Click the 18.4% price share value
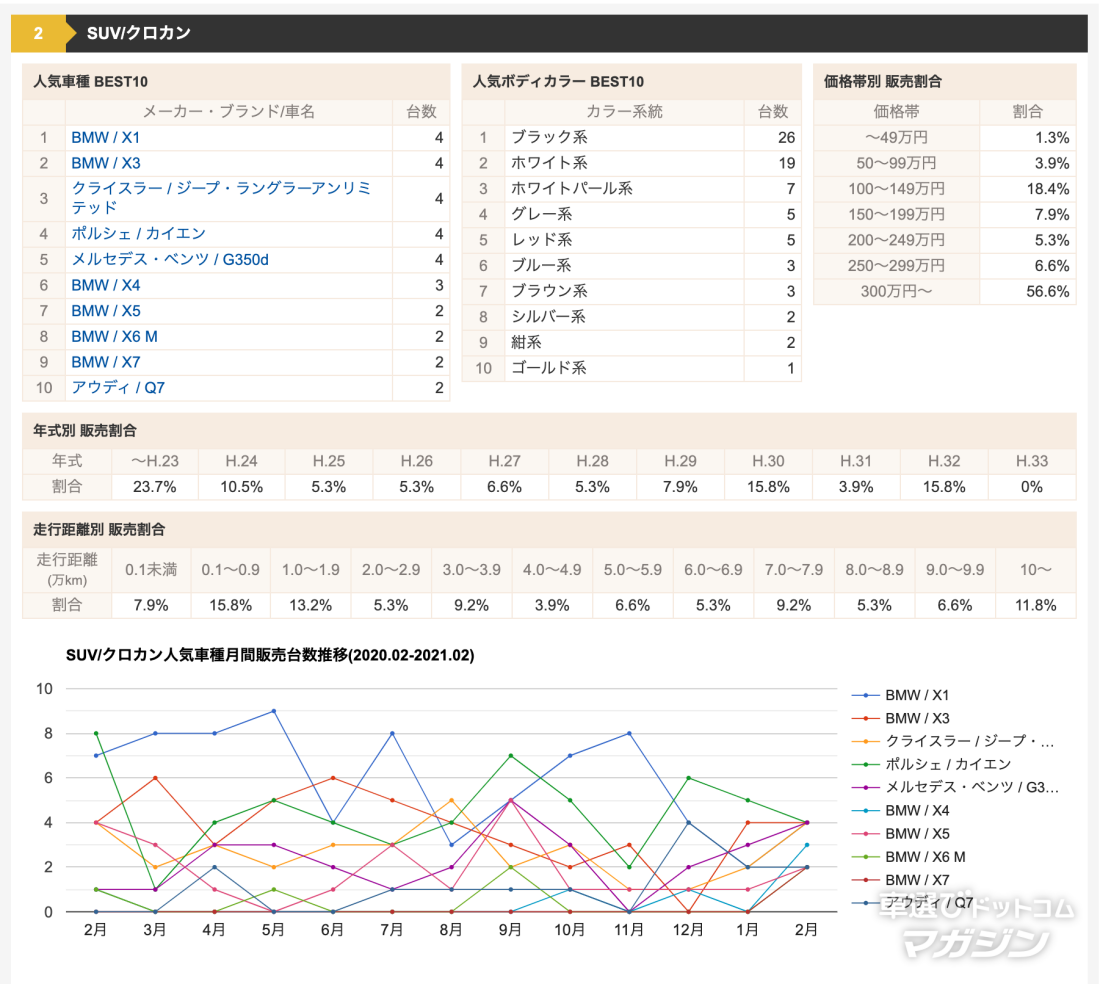 tap(1047, 189)
